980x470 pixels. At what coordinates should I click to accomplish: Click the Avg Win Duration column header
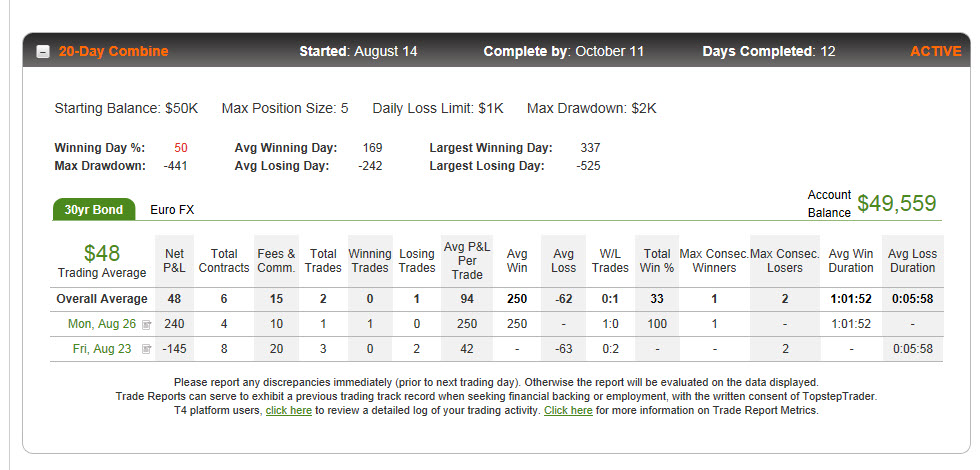(851, 261)
